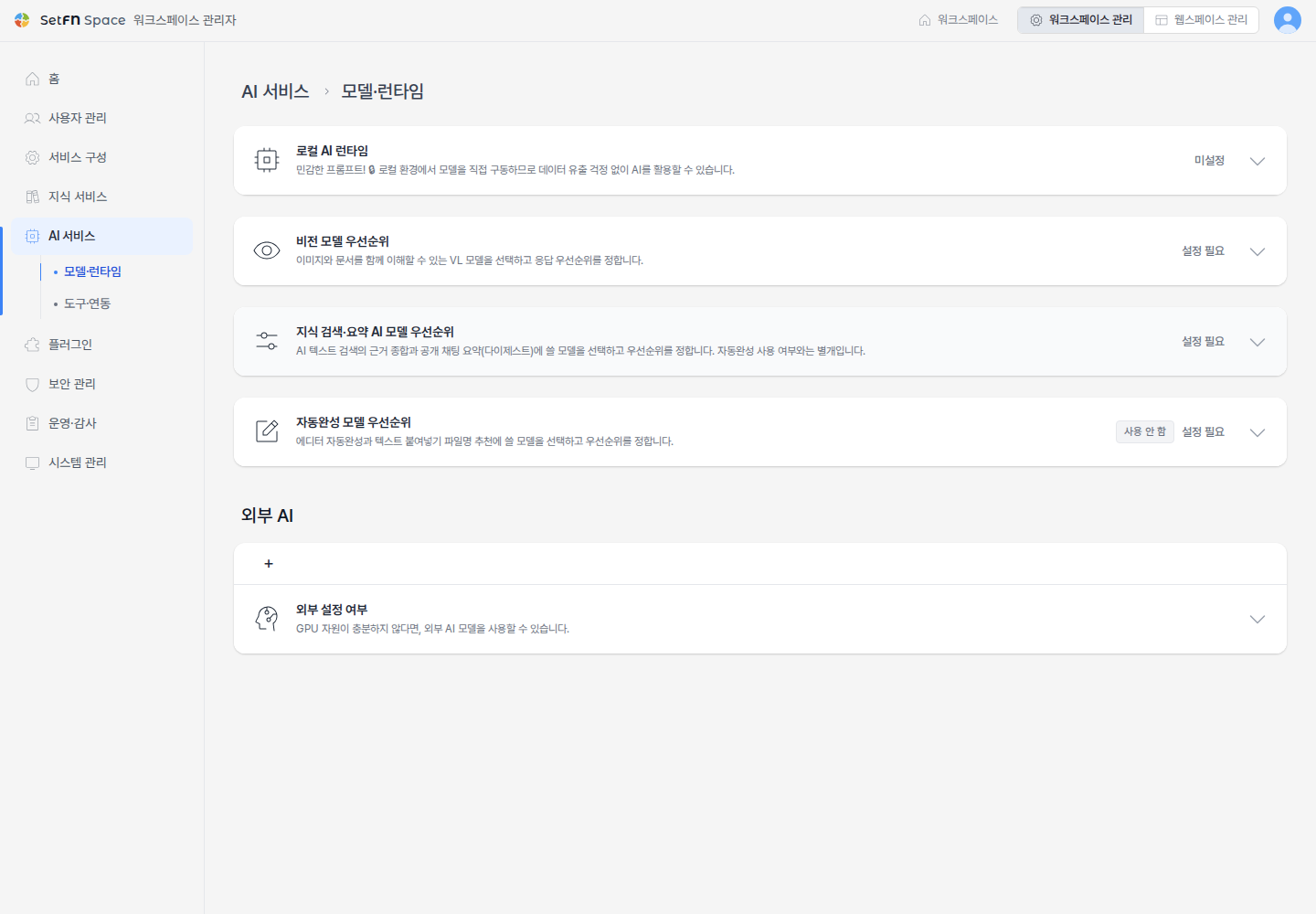Click the sliders icon for 지식 검색·요약
This screenshot has height=914, width=1316.
[x=267, y=342]
